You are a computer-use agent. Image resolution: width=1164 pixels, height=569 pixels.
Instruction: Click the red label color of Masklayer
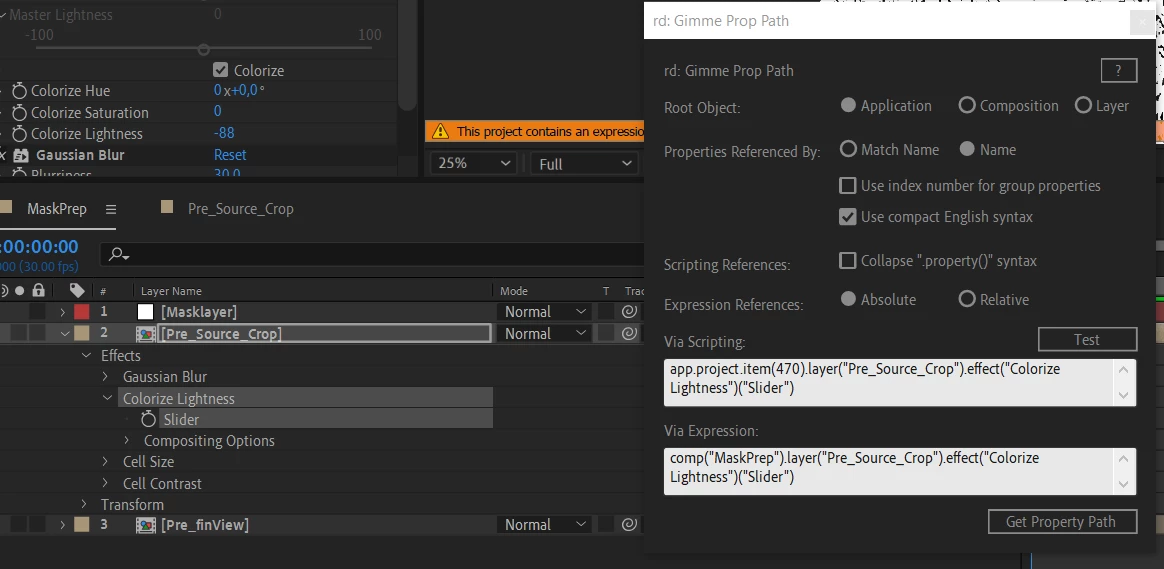(82, 312)
